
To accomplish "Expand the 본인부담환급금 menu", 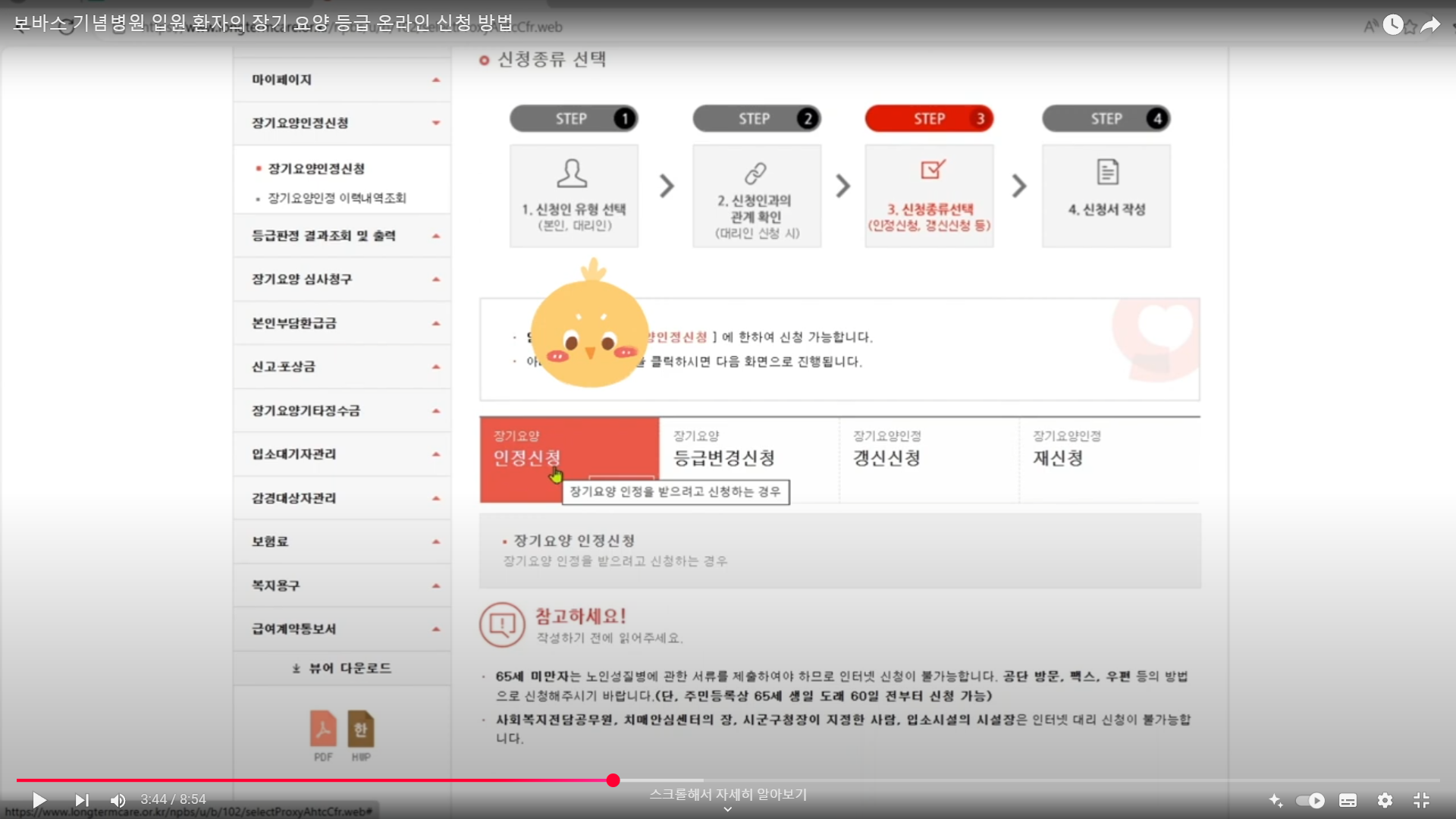I will pyautogui.click(x=341, y=323).
